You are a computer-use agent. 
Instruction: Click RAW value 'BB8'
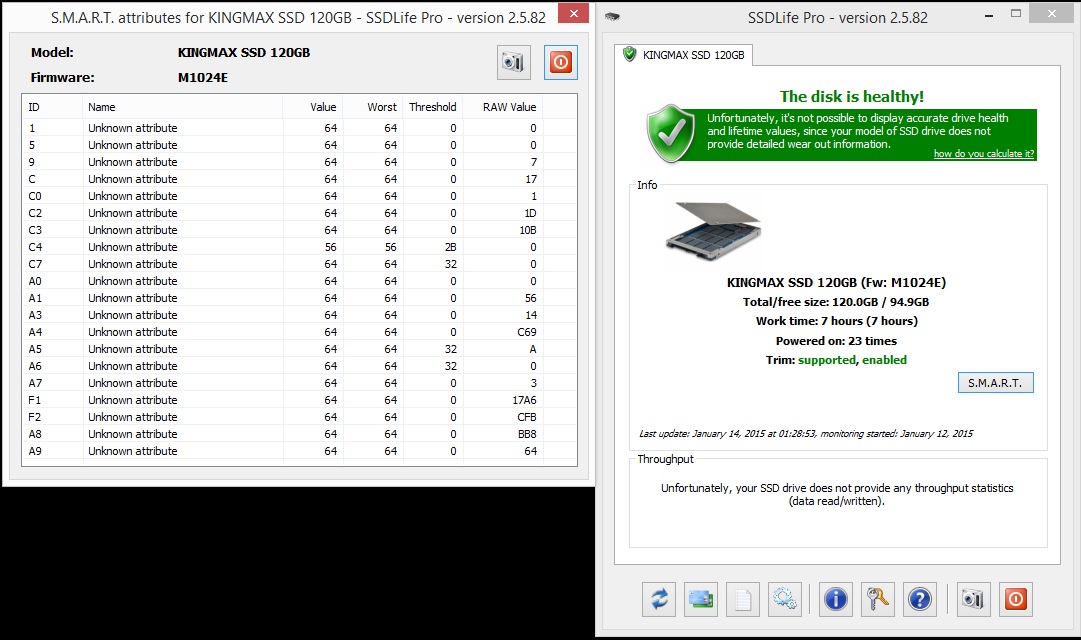[x=527, y=434]
